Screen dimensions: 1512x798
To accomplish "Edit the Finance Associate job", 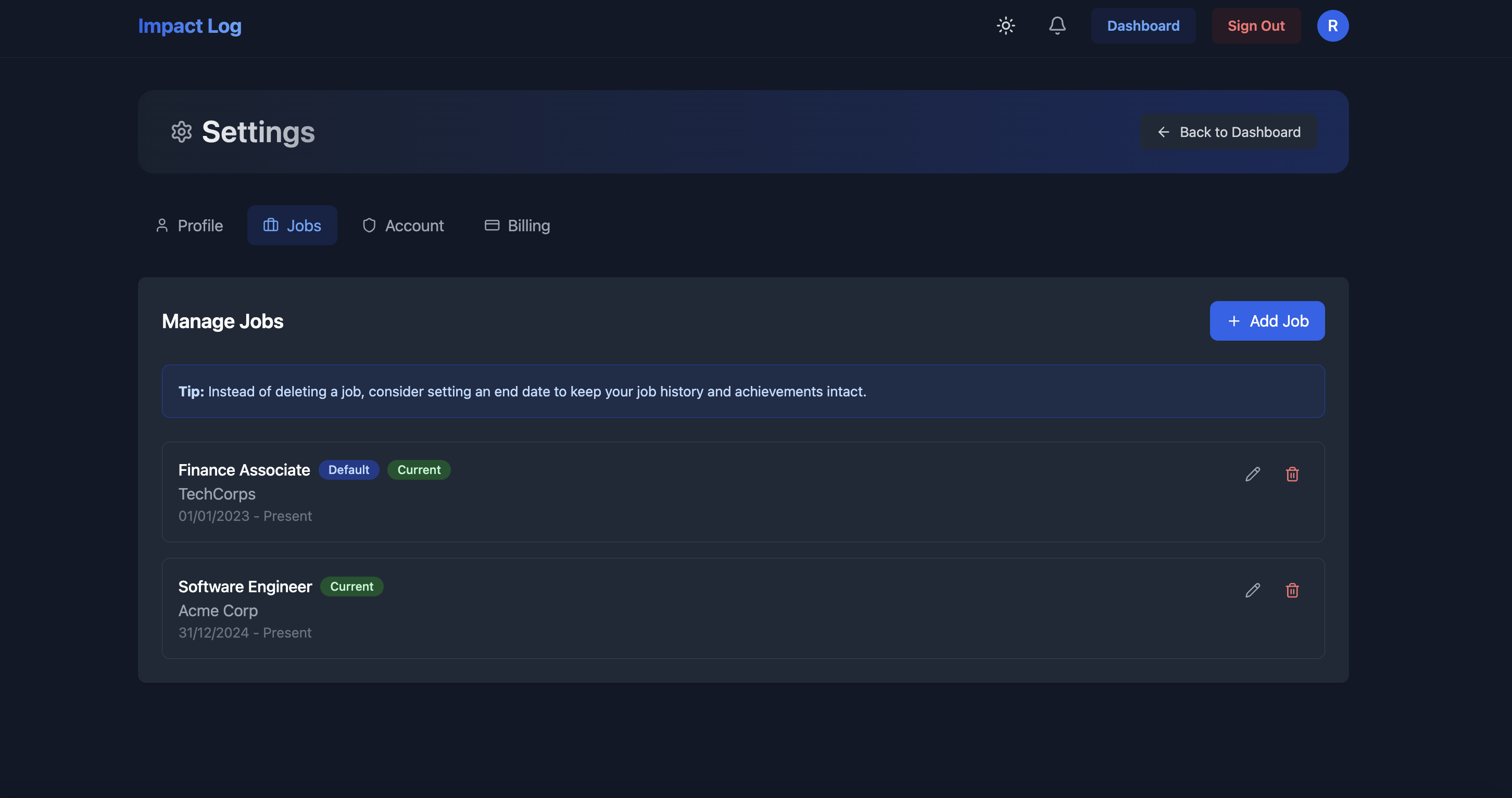I will click(x=1253, y=474).
